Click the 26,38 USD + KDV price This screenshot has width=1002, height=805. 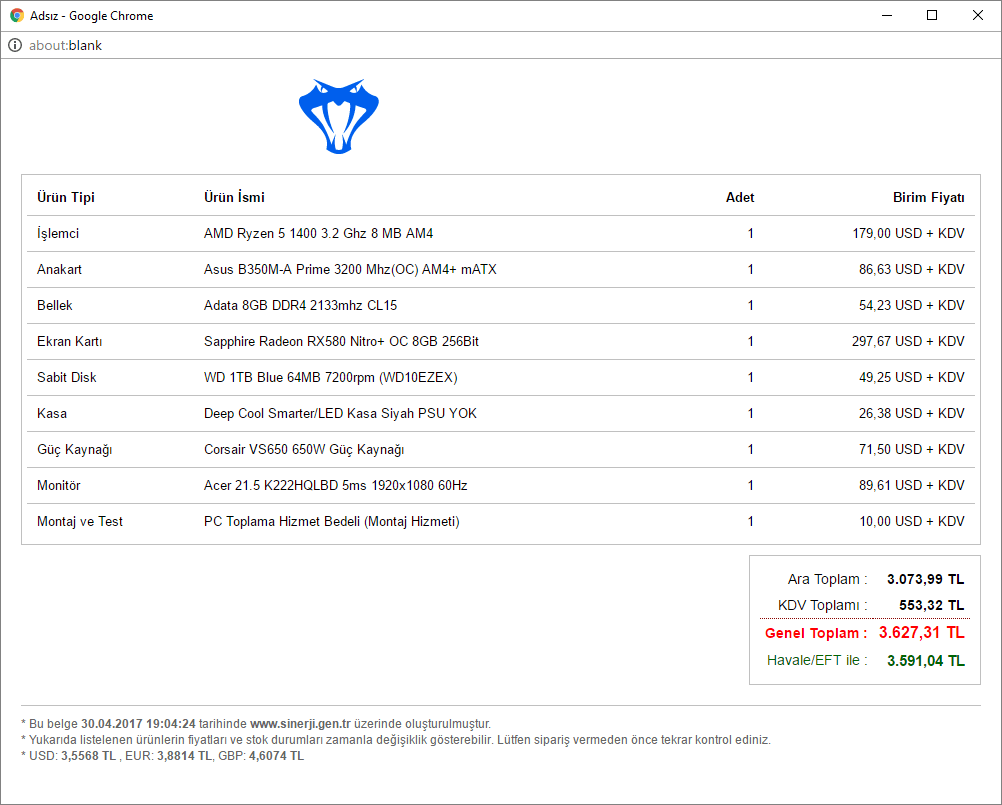point(912,413)
